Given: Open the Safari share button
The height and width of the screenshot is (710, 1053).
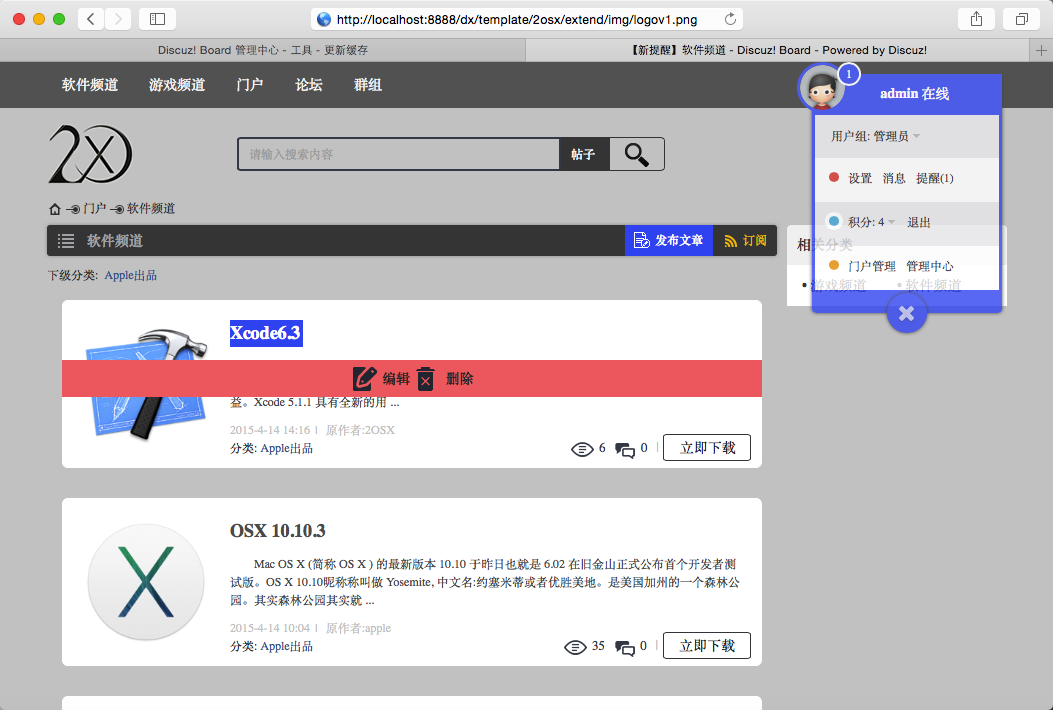Looking at the screenshot, I should 976,19.
